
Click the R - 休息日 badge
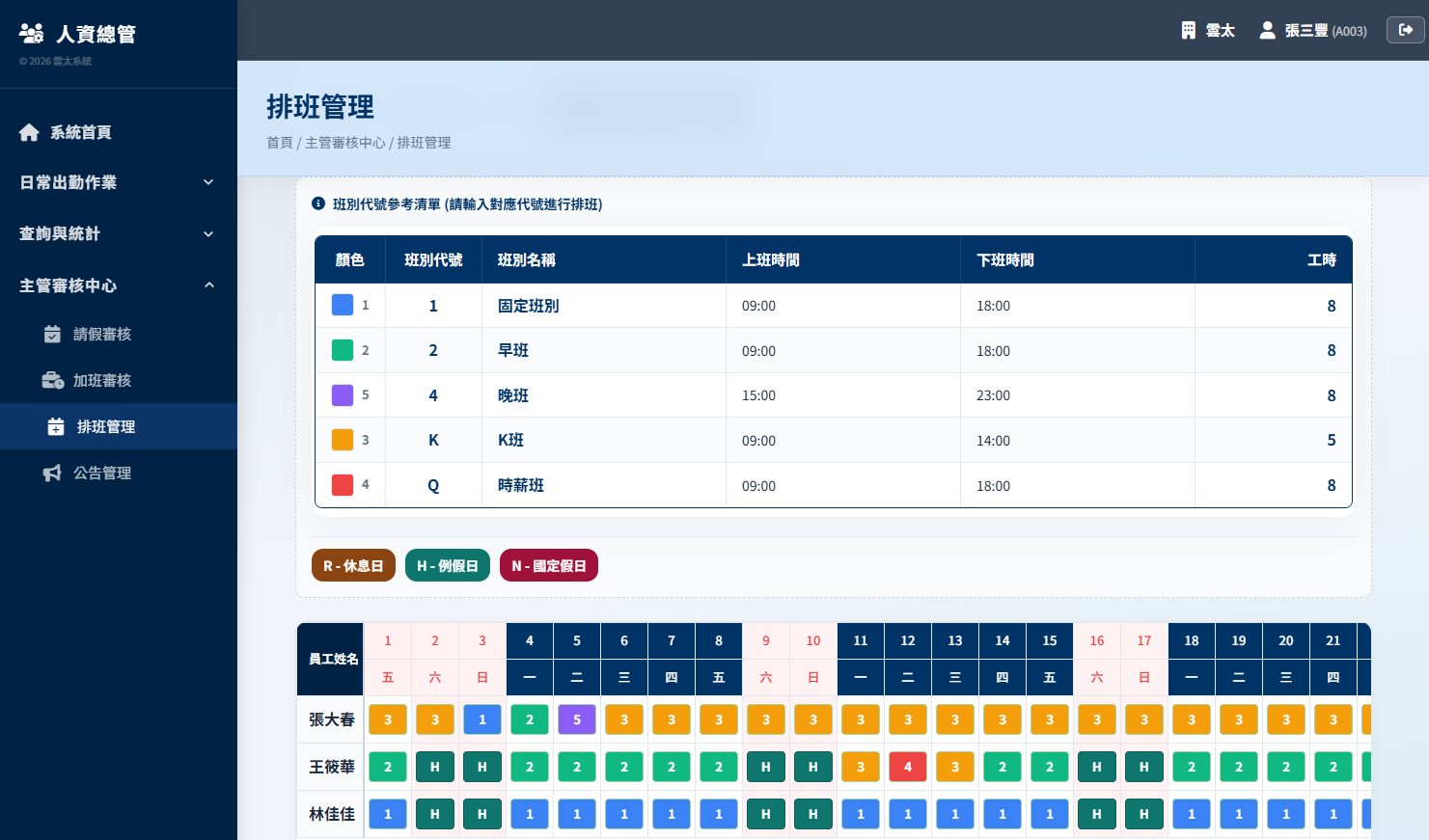click(x=353, y=565)
